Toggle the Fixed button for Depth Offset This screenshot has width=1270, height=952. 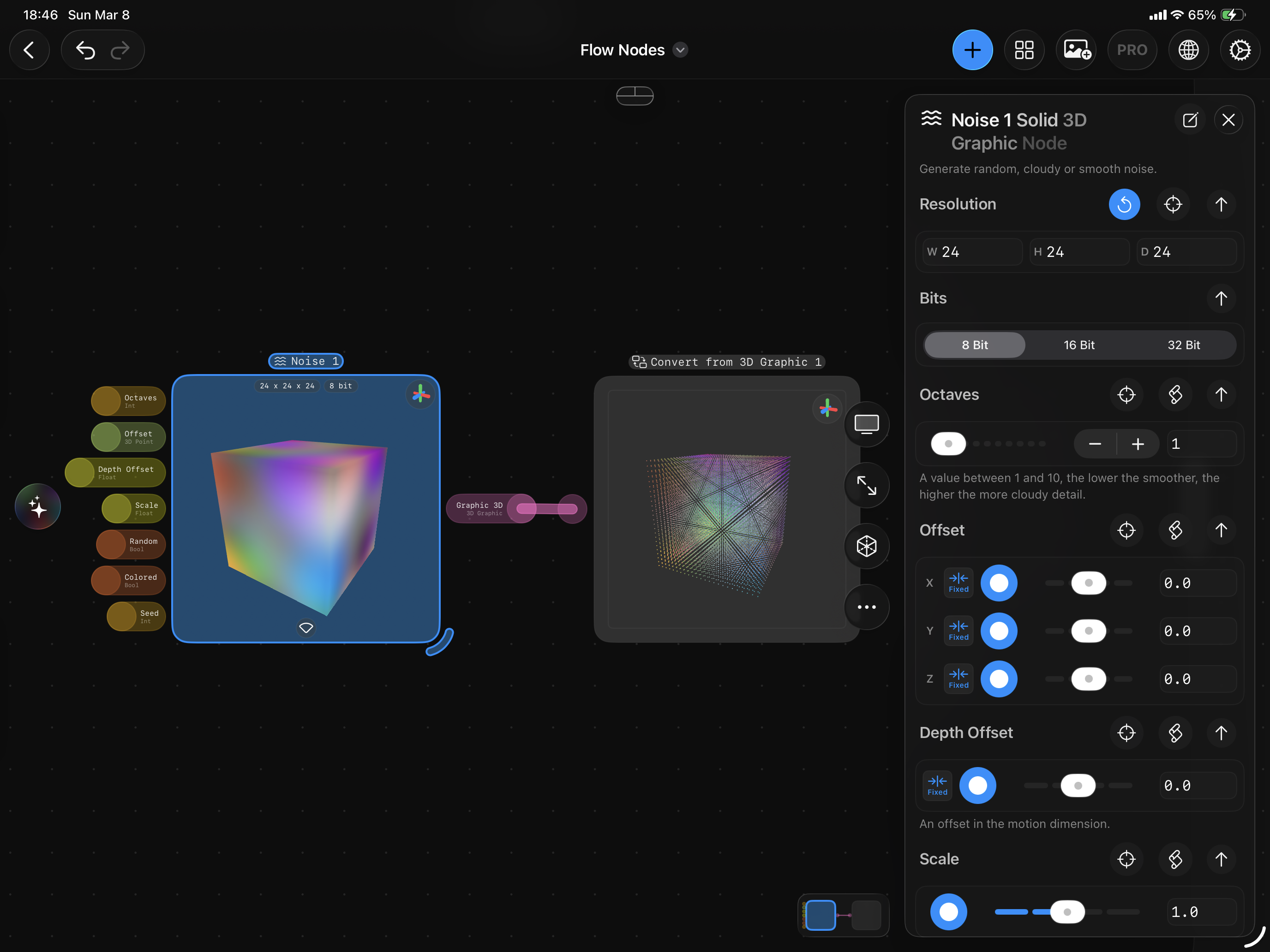click(x=937, y=785)
